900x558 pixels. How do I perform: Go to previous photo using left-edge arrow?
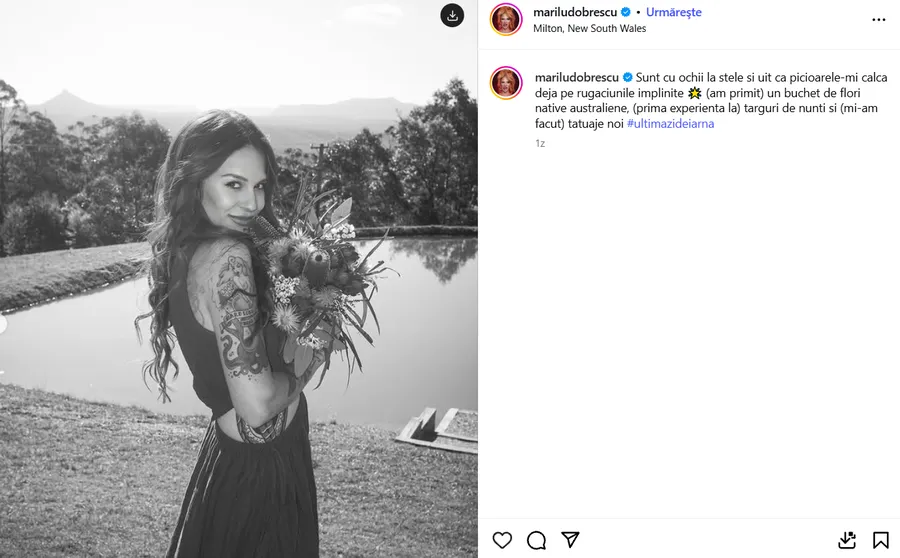(x=3, y=323)
